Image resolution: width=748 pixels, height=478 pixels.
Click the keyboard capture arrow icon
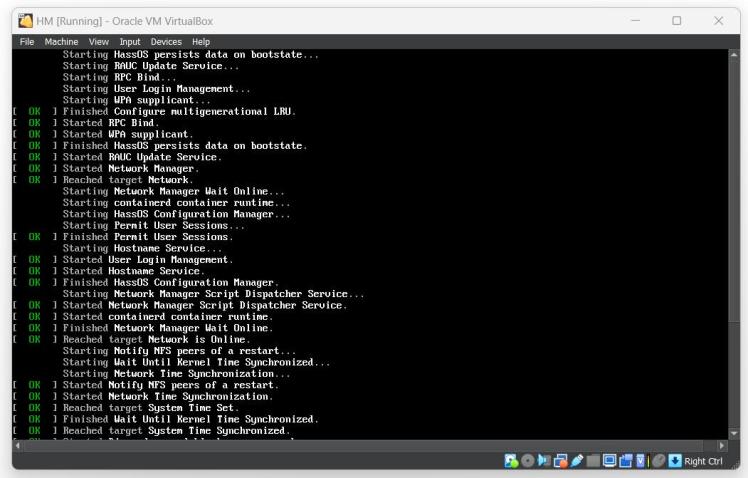tap(675, 461)
